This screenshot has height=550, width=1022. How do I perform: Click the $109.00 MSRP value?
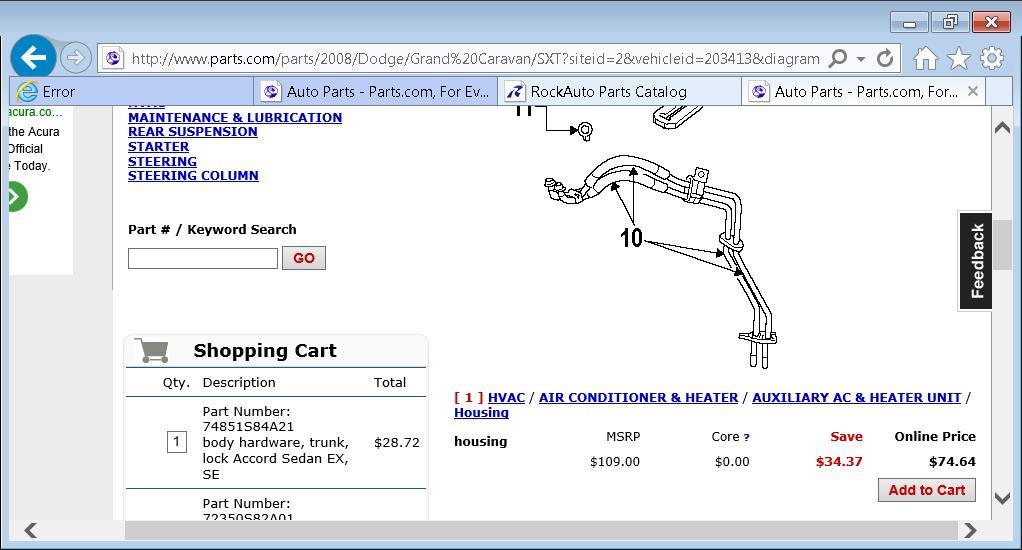pos(615,462)
